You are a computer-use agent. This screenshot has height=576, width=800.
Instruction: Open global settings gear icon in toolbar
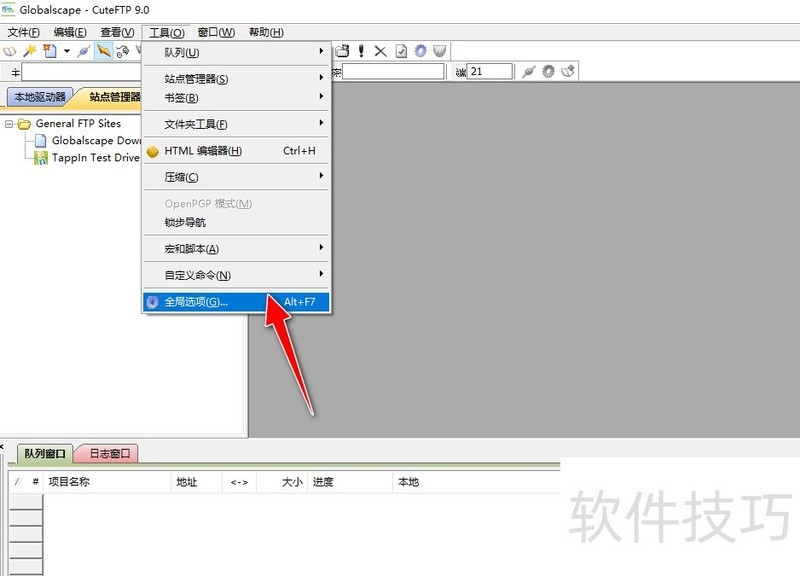point(421,51)
